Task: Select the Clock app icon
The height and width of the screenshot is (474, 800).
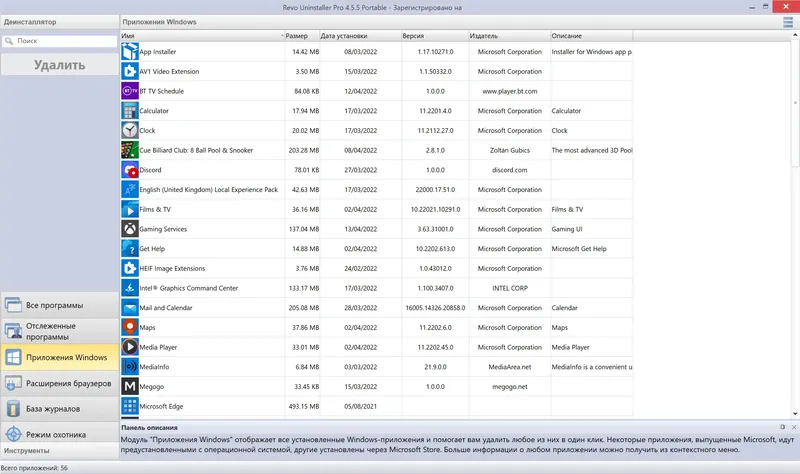Action: [x=130, y=130]
